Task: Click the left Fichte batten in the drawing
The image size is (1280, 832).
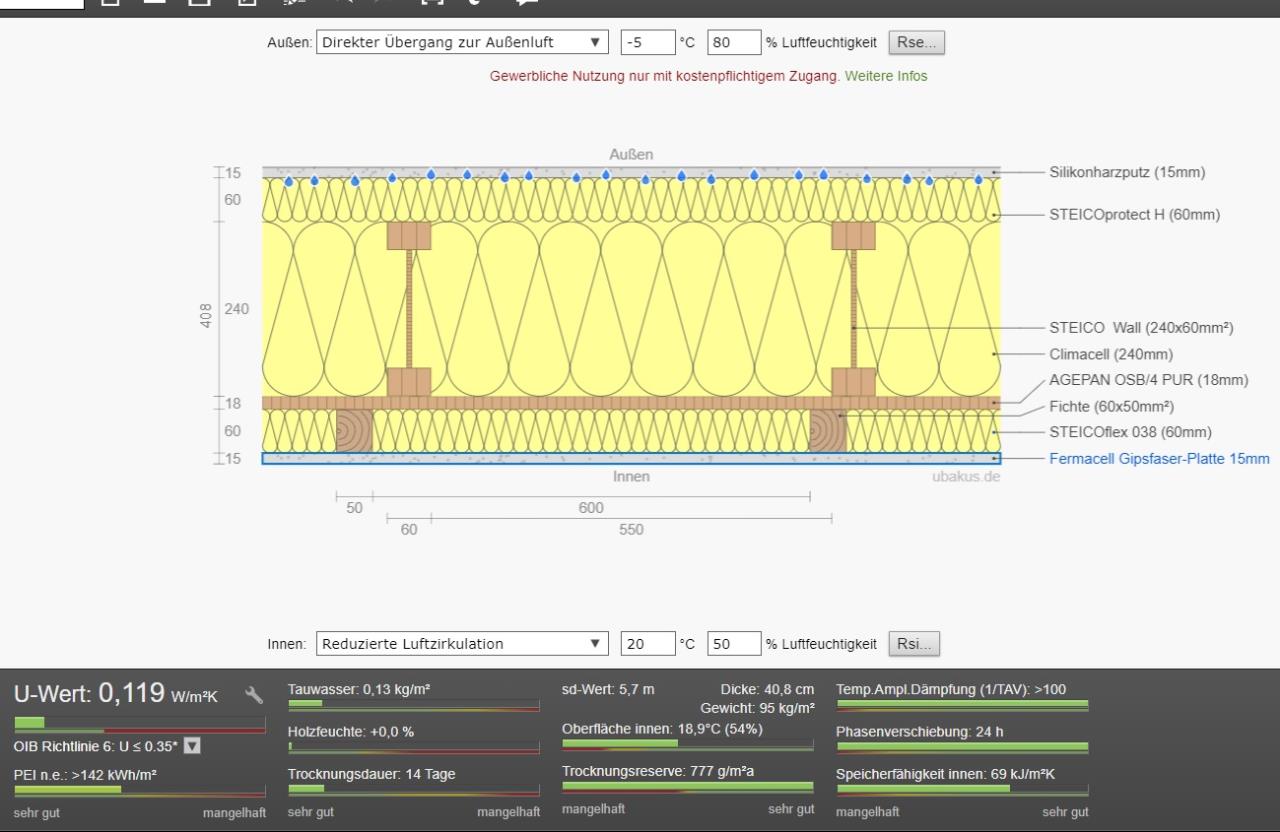Action: (354, 431)
